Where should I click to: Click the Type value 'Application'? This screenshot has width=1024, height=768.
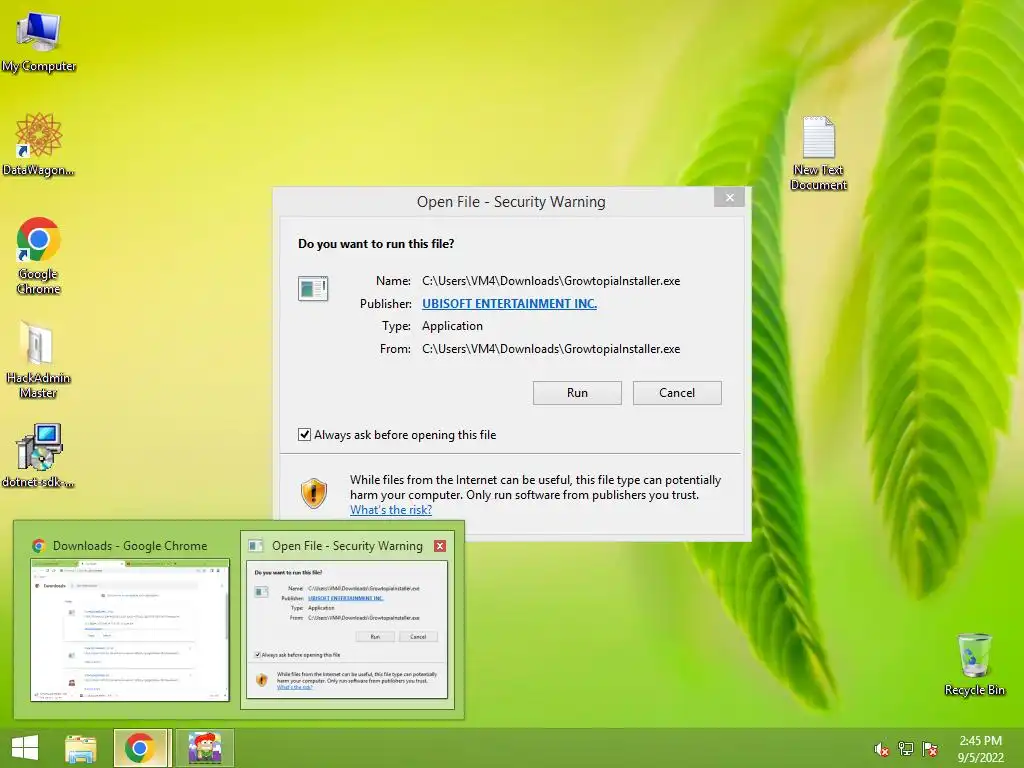point(453,326)
